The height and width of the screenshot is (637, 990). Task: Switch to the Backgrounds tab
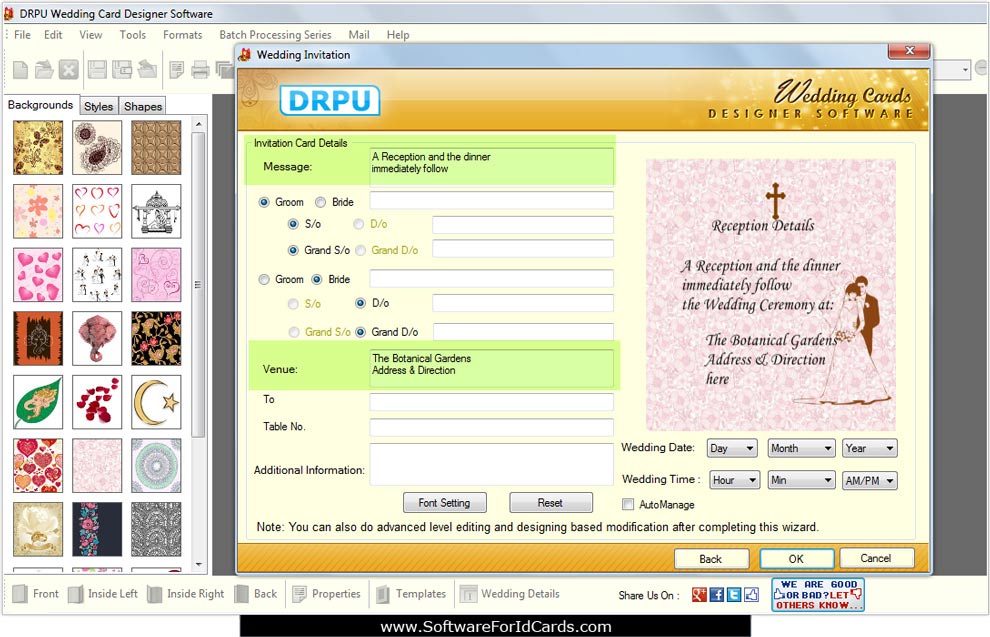point(40,105)
